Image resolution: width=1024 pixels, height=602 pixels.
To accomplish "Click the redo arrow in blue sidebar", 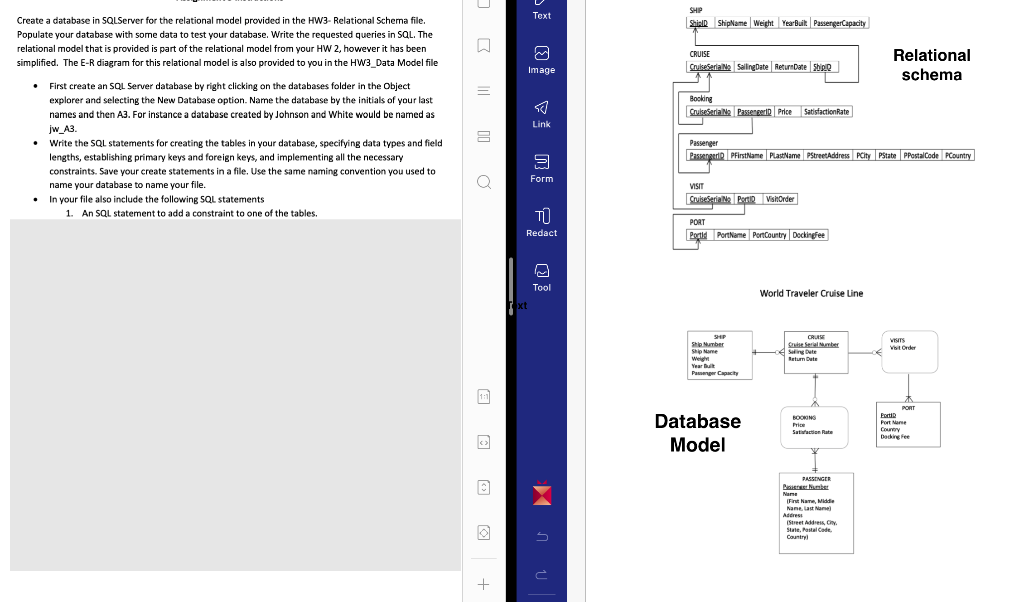I will pyautogui.click(x=542, y=575).
